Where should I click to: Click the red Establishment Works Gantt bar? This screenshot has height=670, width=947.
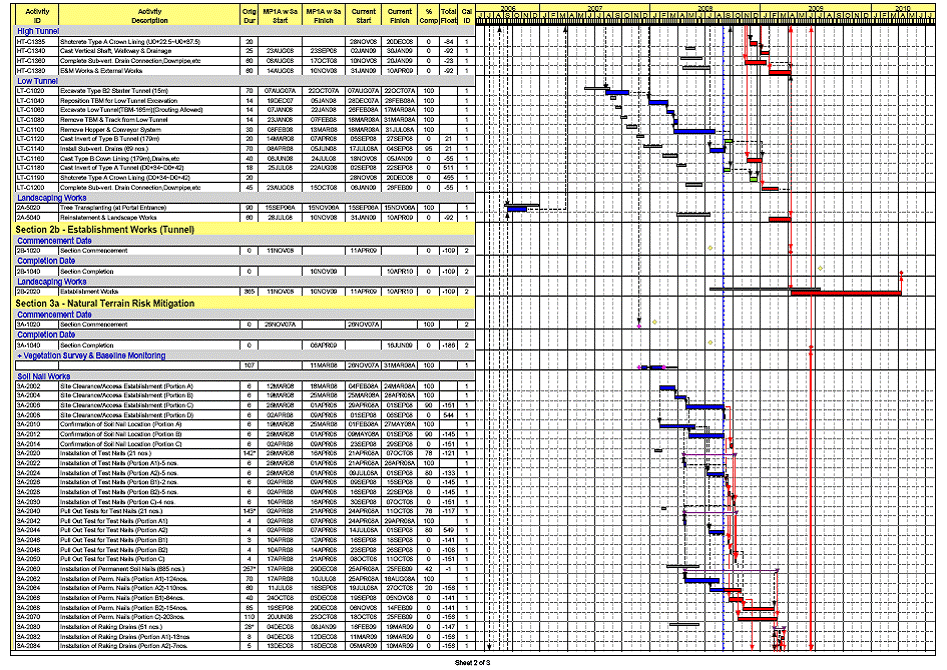[845, 292]
